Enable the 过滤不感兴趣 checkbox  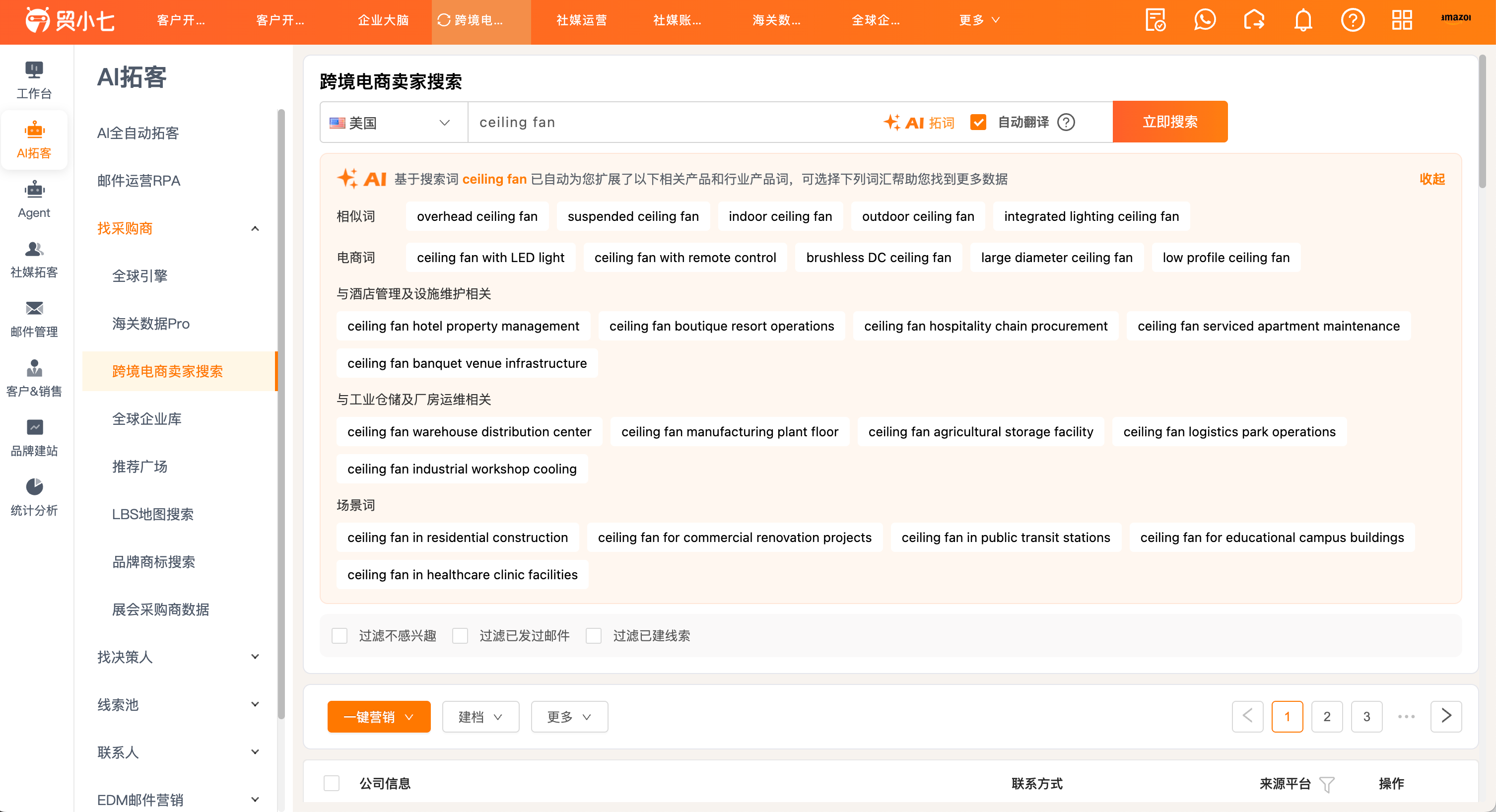coord(340,636)
